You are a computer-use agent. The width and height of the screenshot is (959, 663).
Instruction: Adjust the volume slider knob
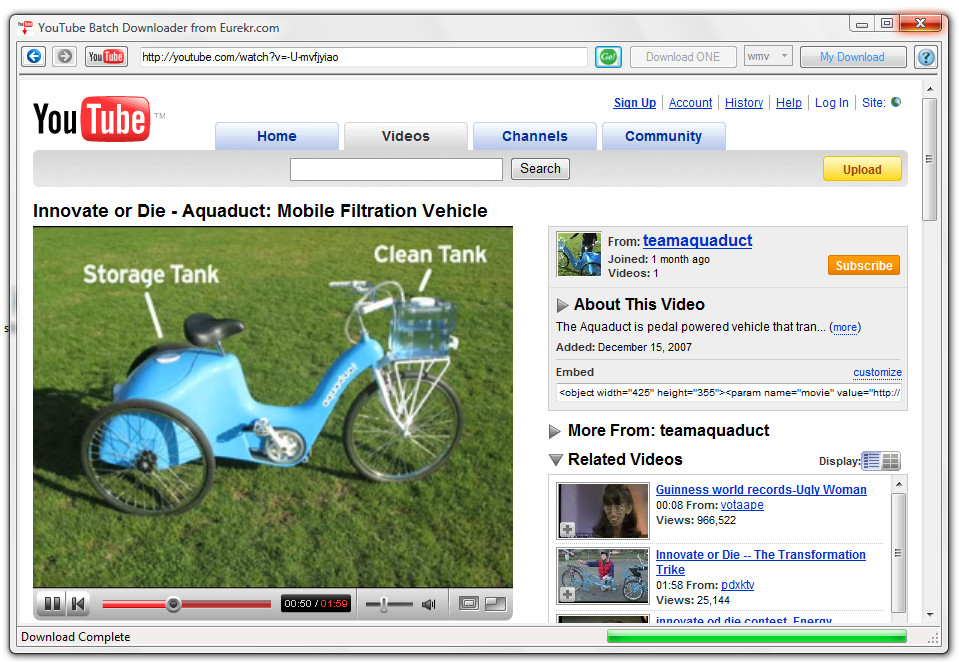tap(384, 604)
